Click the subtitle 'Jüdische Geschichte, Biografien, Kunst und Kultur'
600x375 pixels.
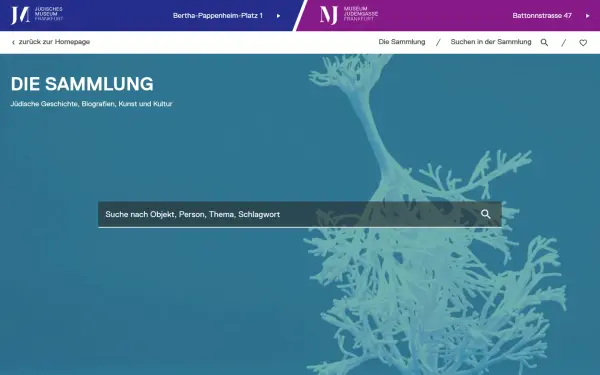91,104
